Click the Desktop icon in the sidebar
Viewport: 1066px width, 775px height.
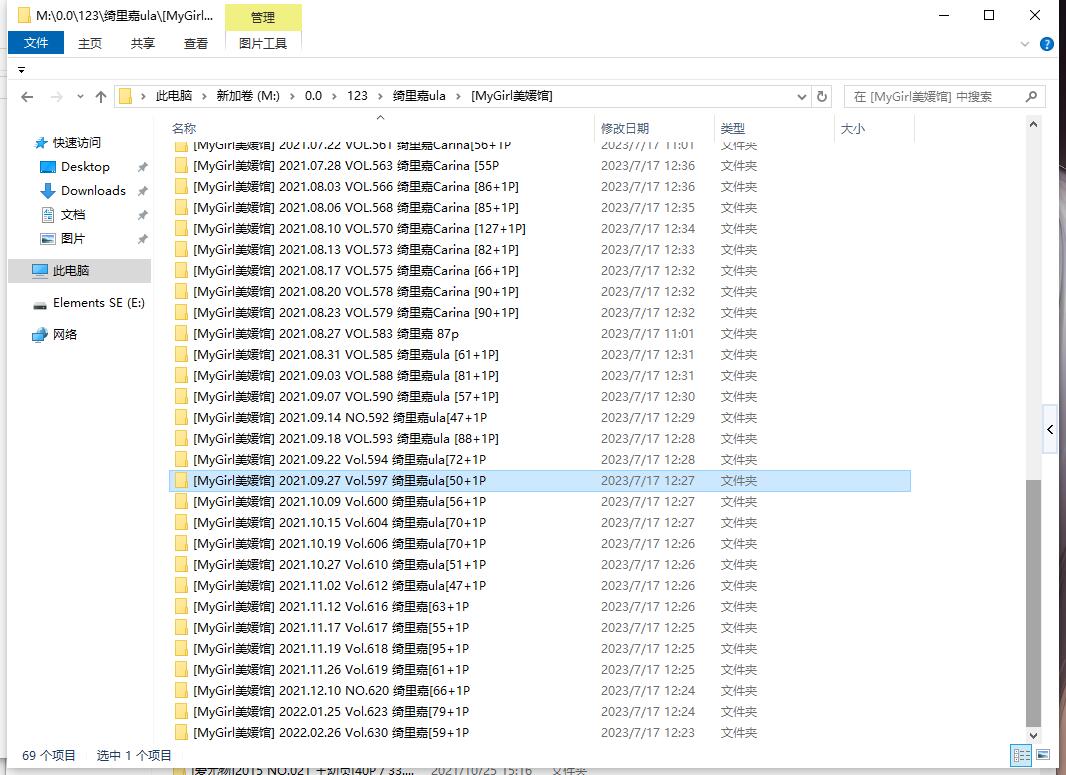48,167
